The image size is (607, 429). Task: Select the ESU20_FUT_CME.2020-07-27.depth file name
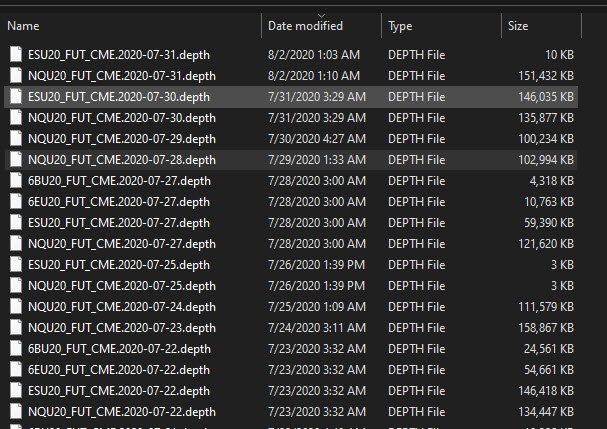click(119, 222)
